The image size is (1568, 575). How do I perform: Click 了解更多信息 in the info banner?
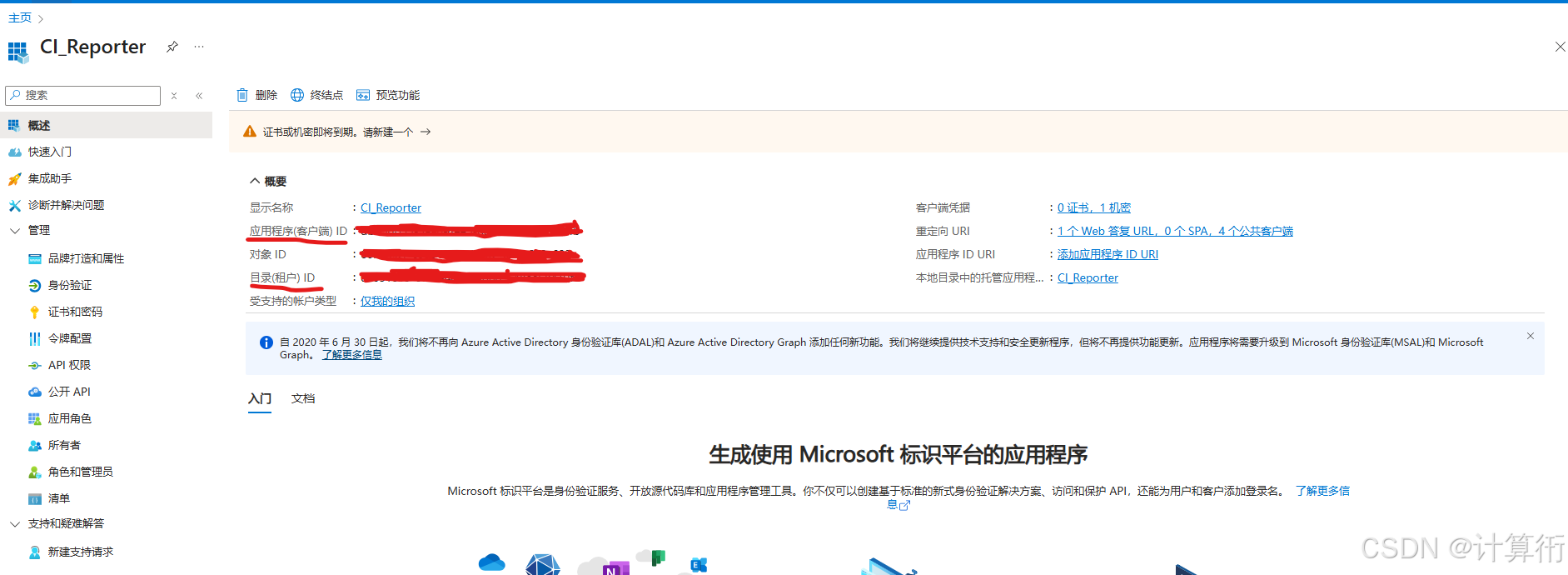[x=352, y=355]
